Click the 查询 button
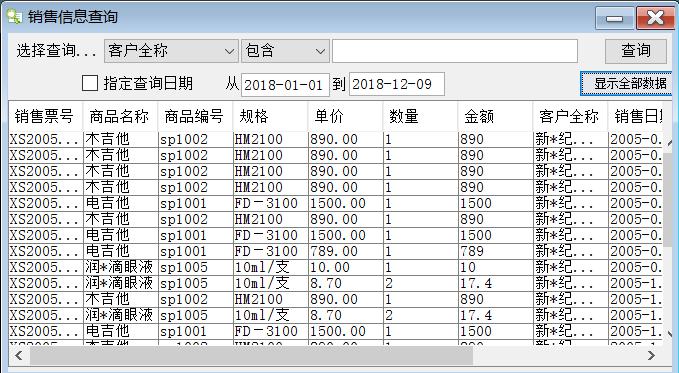Screen dimensions: 679x373 [636, 51]
